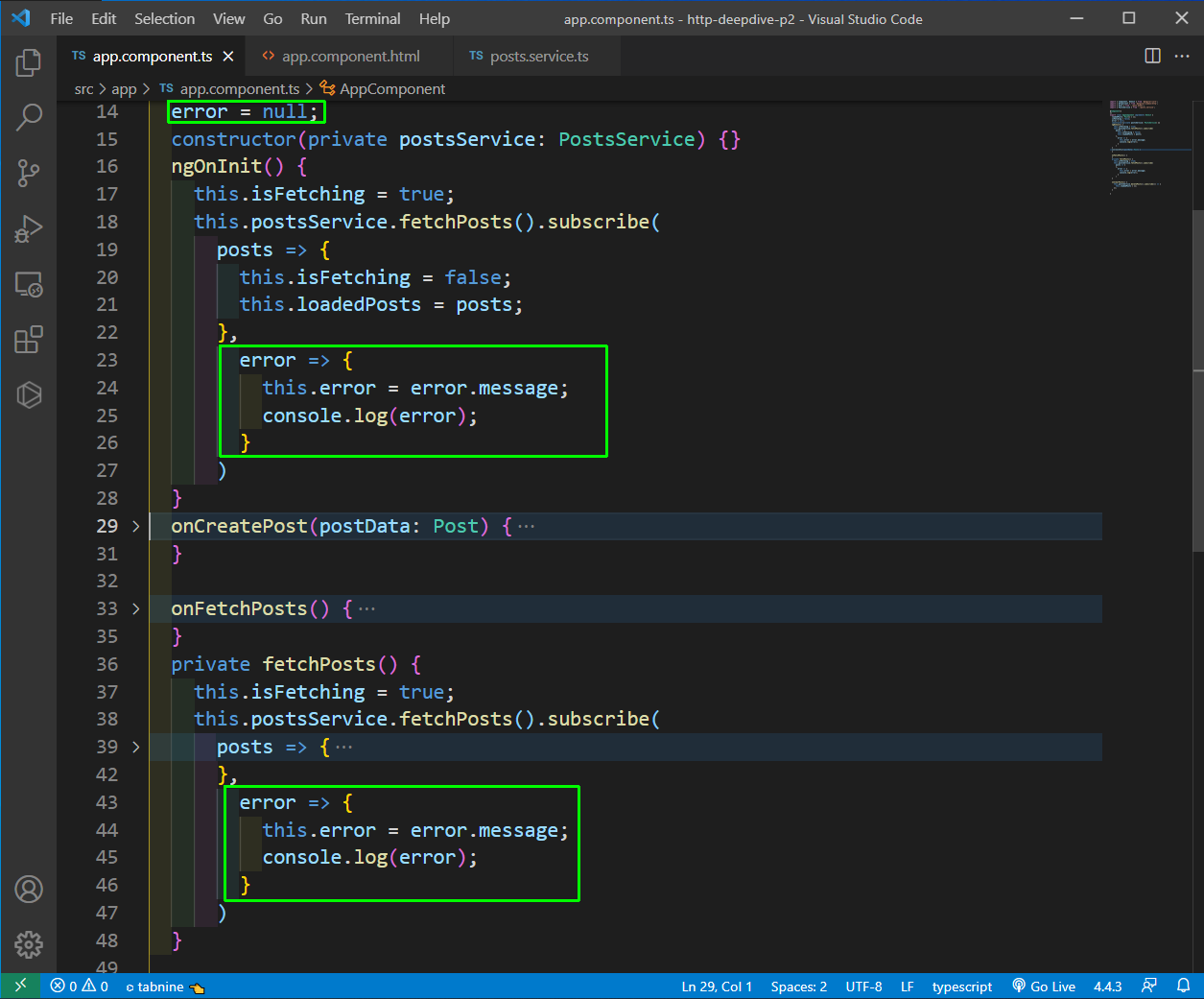Click 'this.loadedPosts = posts;' on line 21
Image resolution: width=1204 pixels, height=999 pixels.
point(381,304)
